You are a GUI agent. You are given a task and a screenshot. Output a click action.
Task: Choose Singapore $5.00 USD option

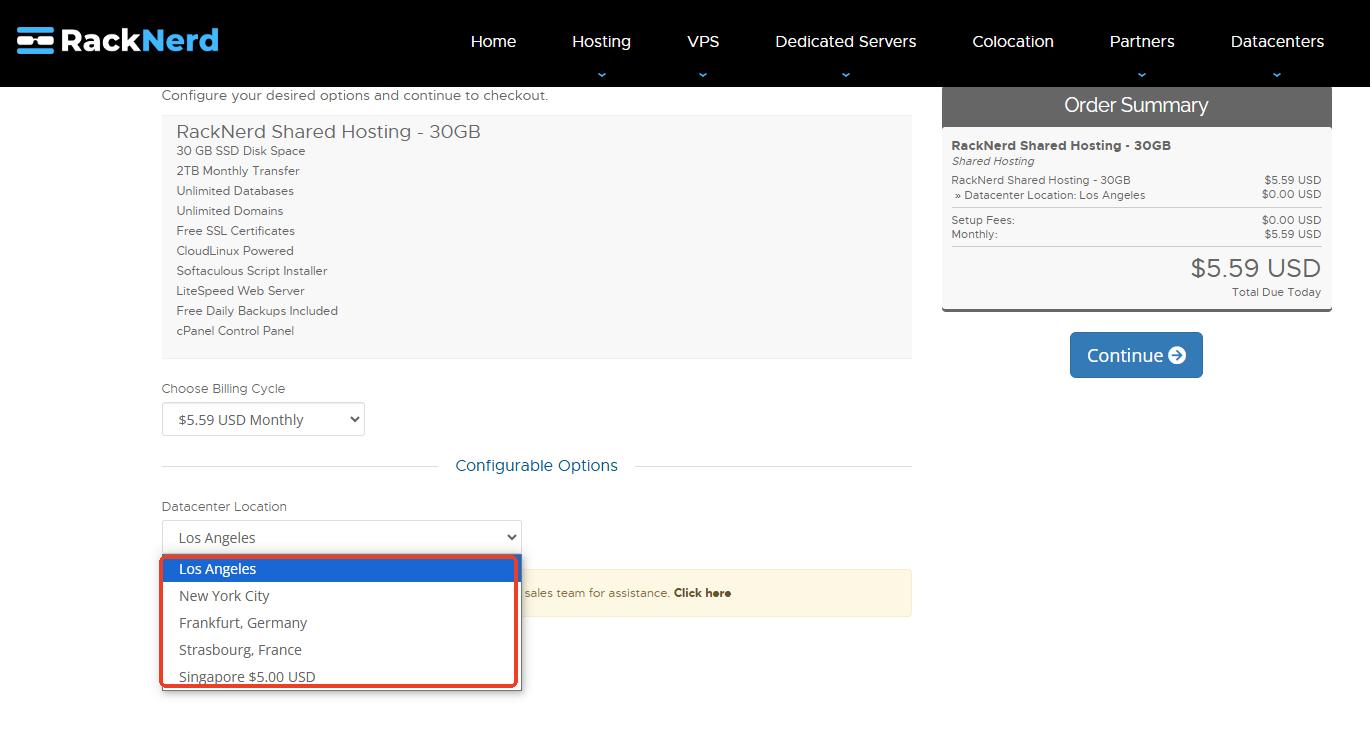click(x=247, y=676)
